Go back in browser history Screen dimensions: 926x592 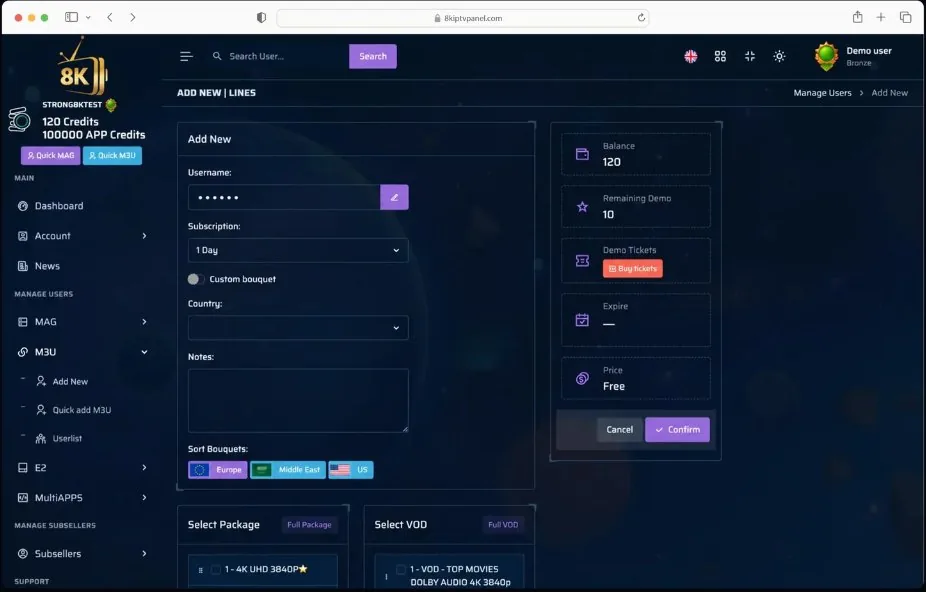click(x=110, y=17)
